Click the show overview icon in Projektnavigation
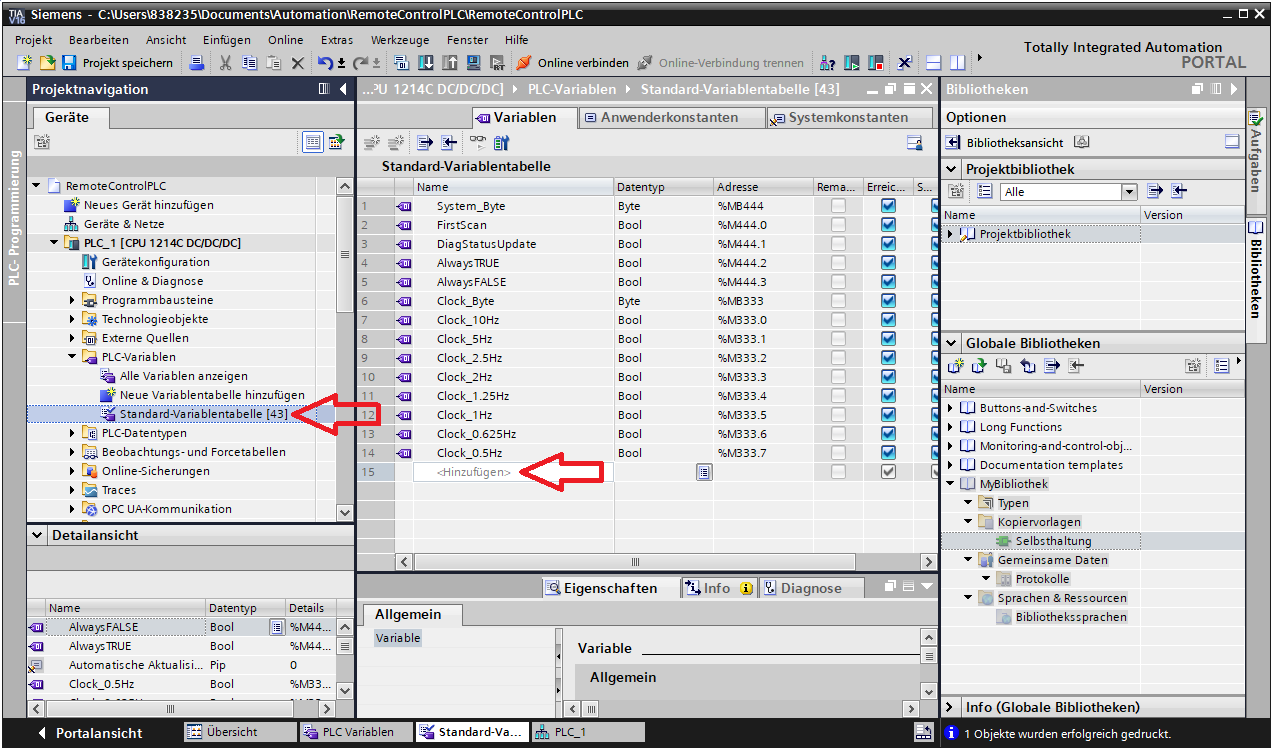The width and height of the screenshot is (1273, 750). [313, 143]
